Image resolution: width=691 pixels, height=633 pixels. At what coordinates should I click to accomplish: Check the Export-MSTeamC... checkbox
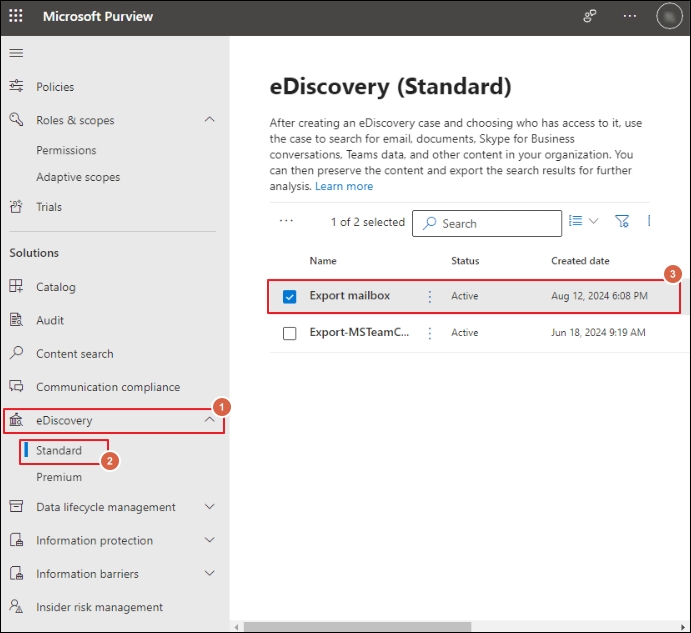(290, 333)
